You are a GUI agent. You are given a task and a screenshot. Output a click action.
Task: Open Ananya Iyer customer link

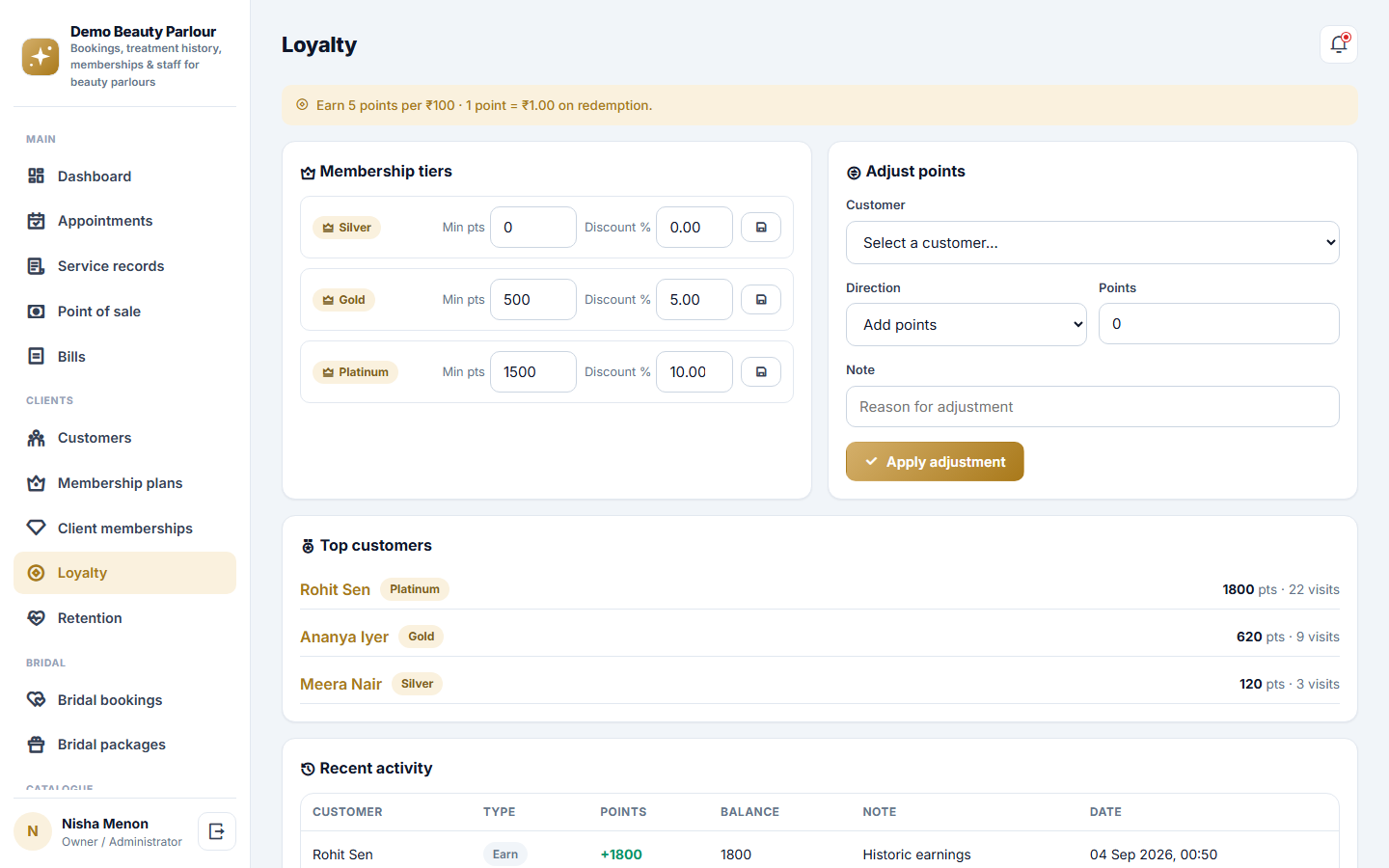[344, 637]
